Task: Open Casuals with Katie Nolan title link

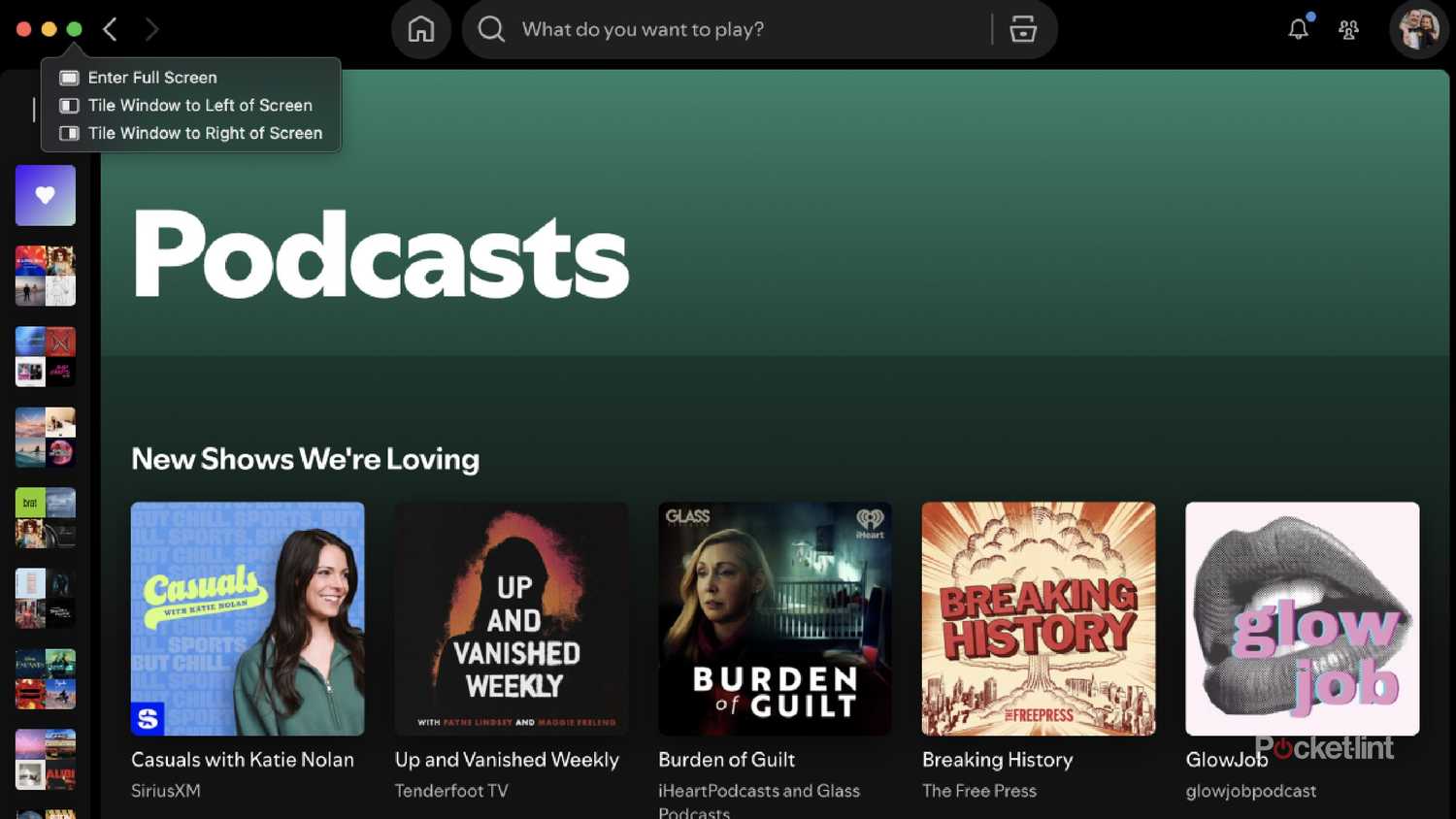Action: pyautogui.click(x=243, y=760)
